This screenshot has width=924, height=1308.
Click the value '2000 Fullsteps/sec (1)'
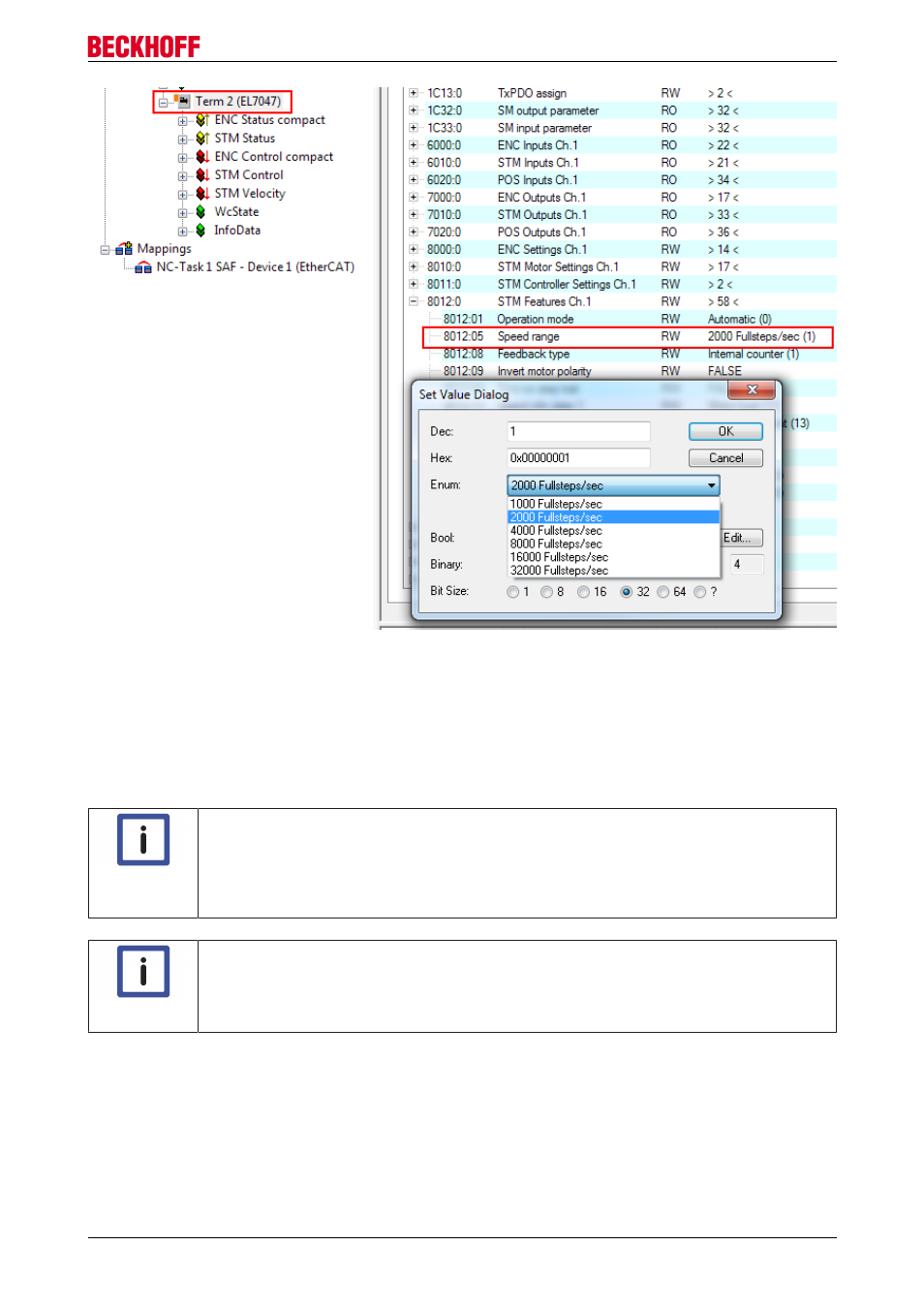tap(761, 336)
